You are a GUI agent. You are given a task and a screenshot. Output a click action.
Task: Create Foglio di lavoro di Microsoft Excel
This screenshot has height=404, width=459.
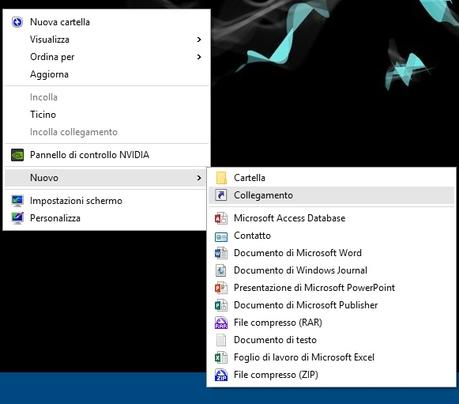tap(331, 357)
